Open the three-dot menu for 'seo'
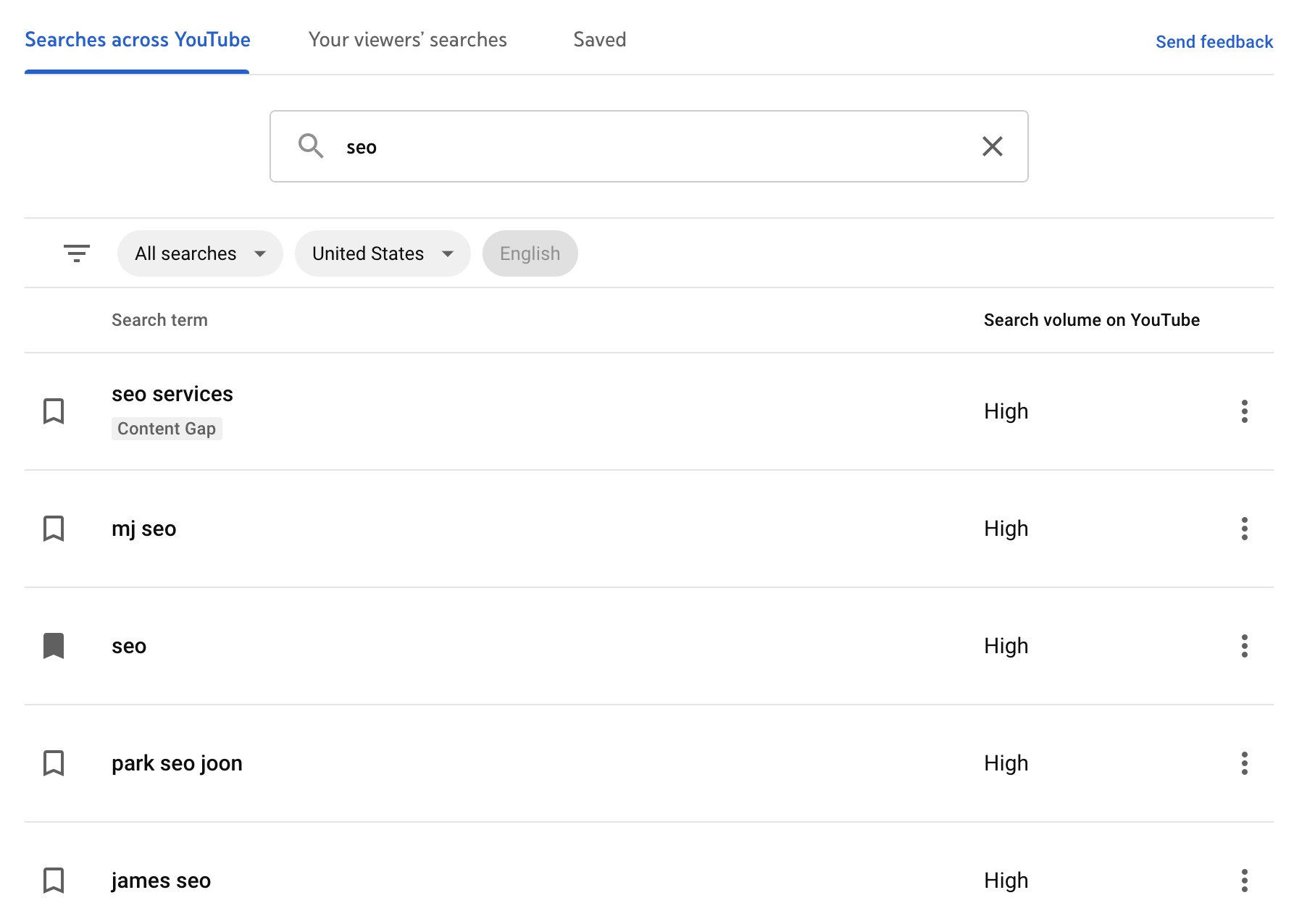The height and width of the screenshot is (924, 1294). [x=1244, y=646]
